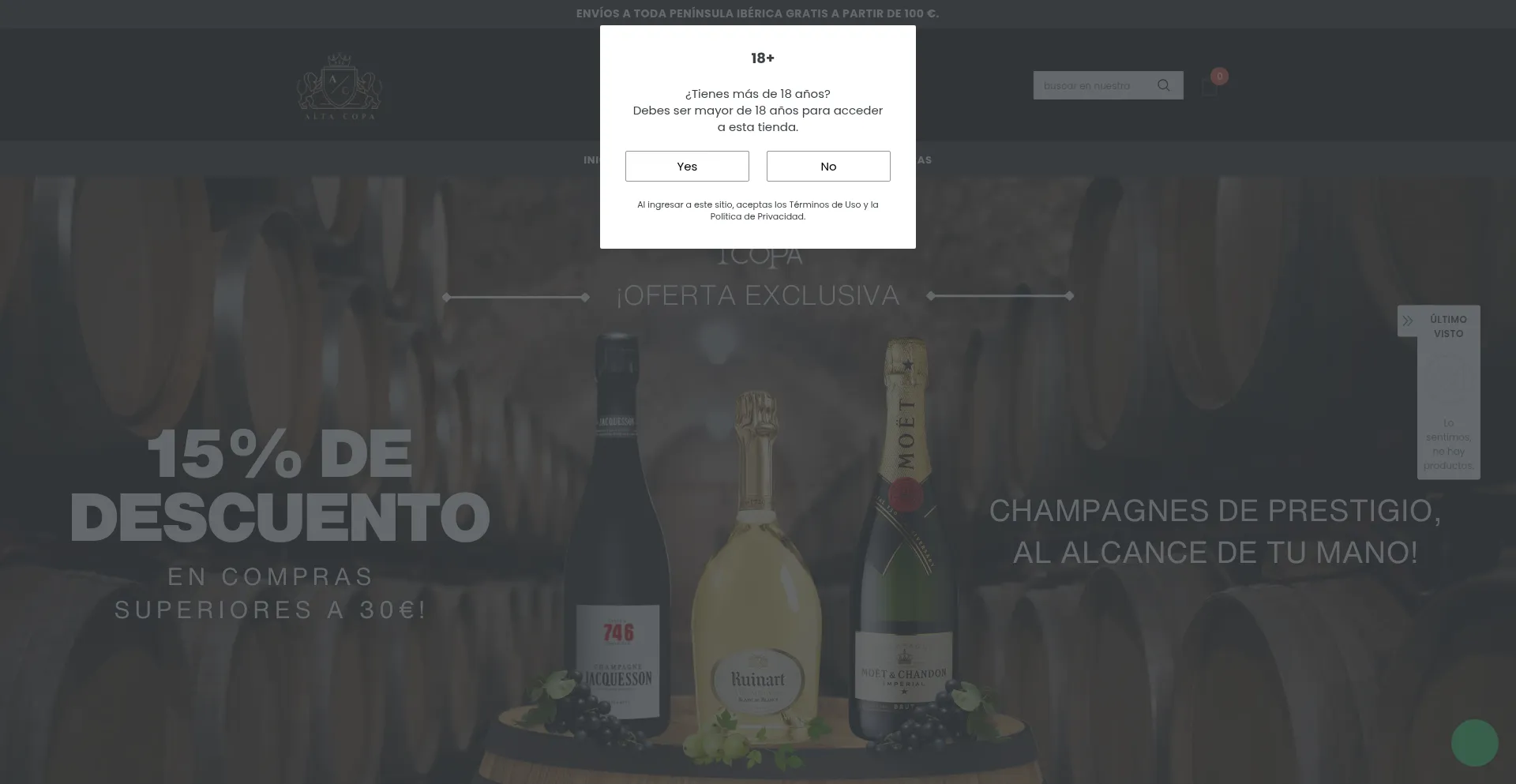
Task: Open the Términos de Uso text
Action: tap(825, 204)
